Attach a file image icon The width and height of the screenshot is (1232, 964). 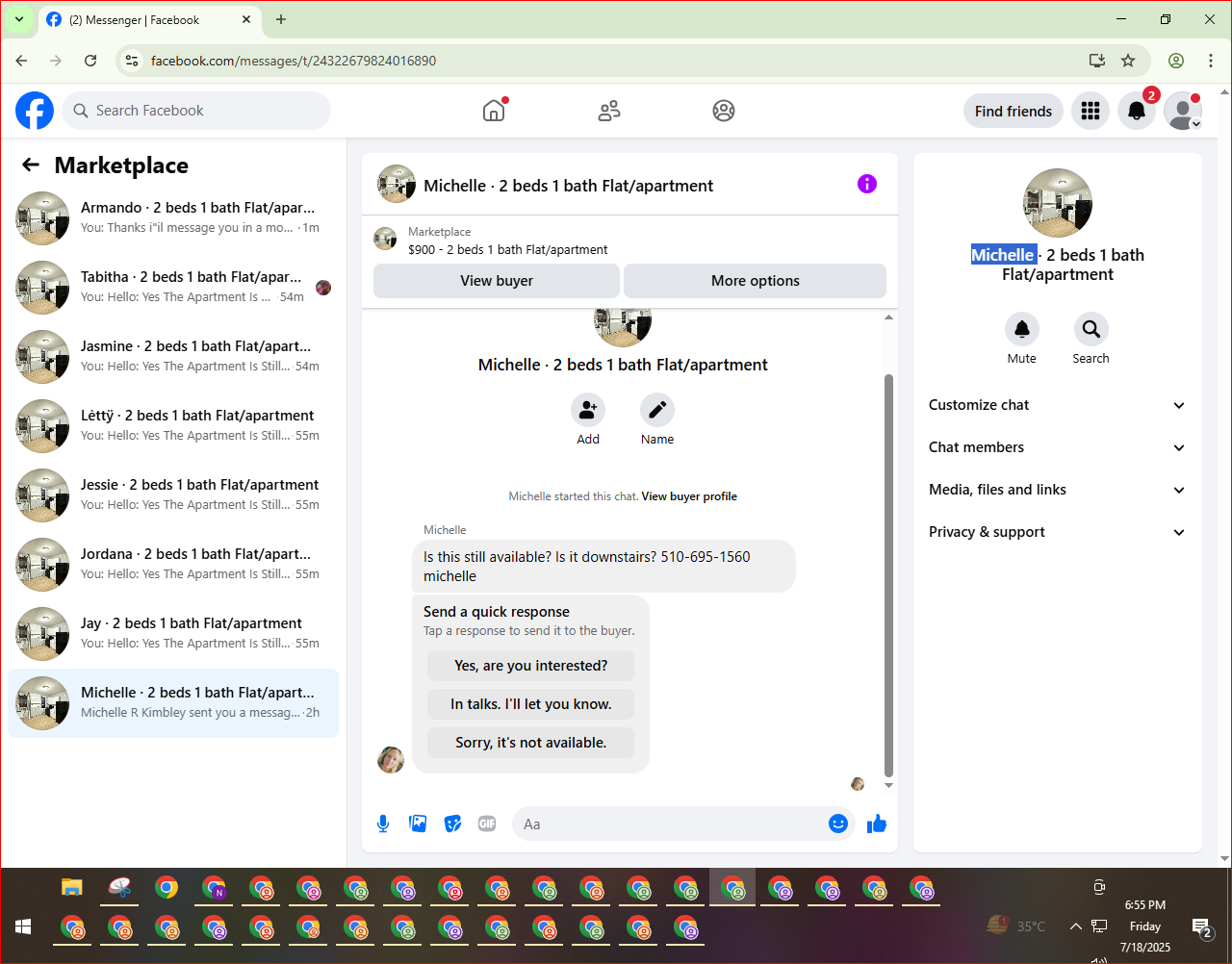tap(418, 824)
